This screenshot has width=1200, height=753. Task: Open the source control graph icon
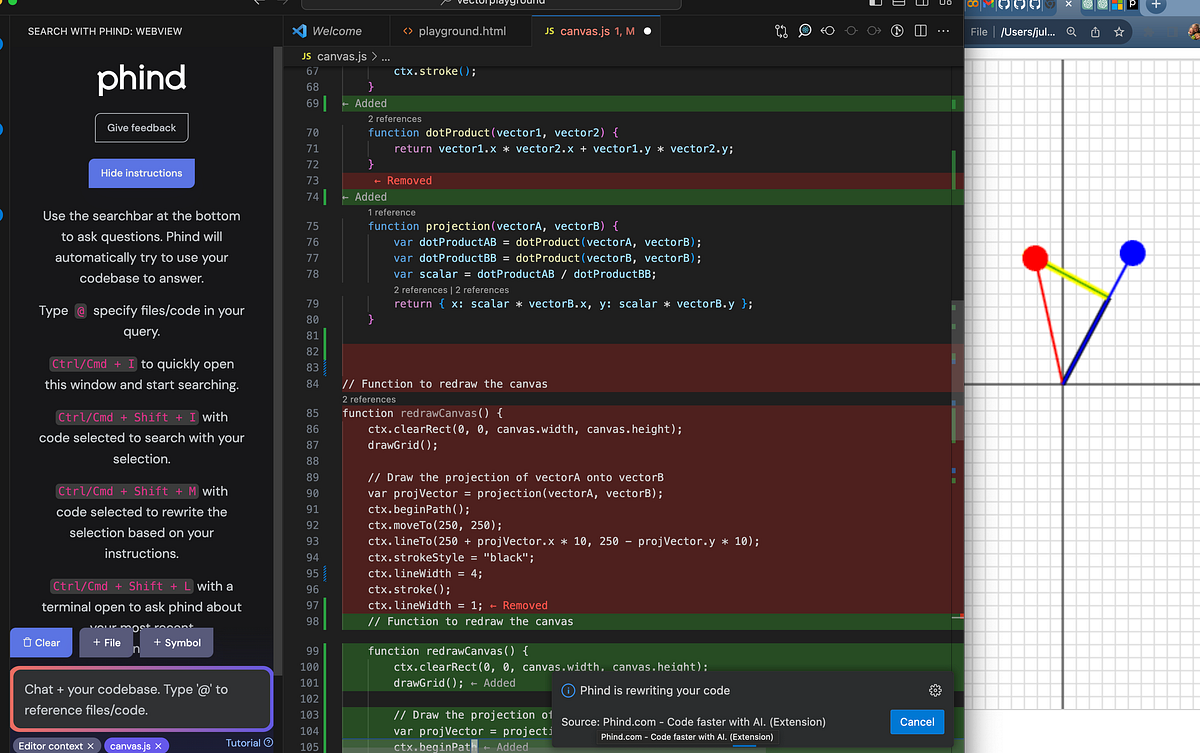pos(781,31)
